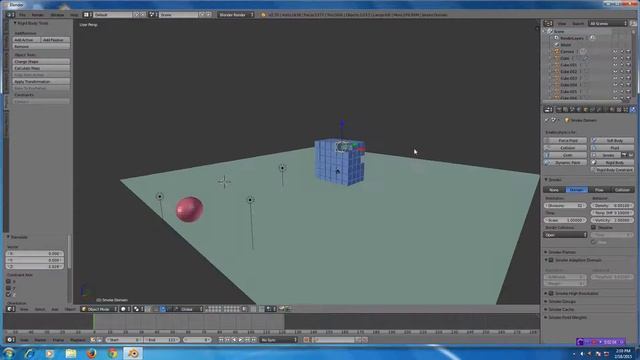This screenshot has width=640, height=360.
Task: Enable the Smoke Adaptive Domain checkbox
Action: pyautogui.click(x=551, y=260)
